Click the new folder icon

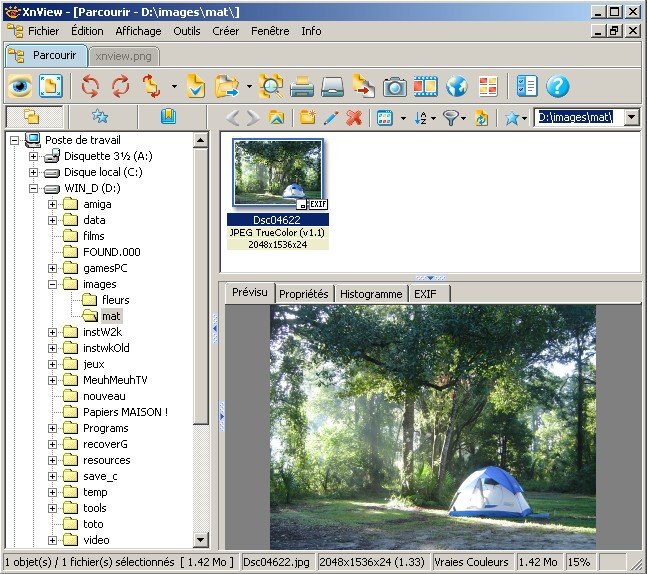pos(308,118)
